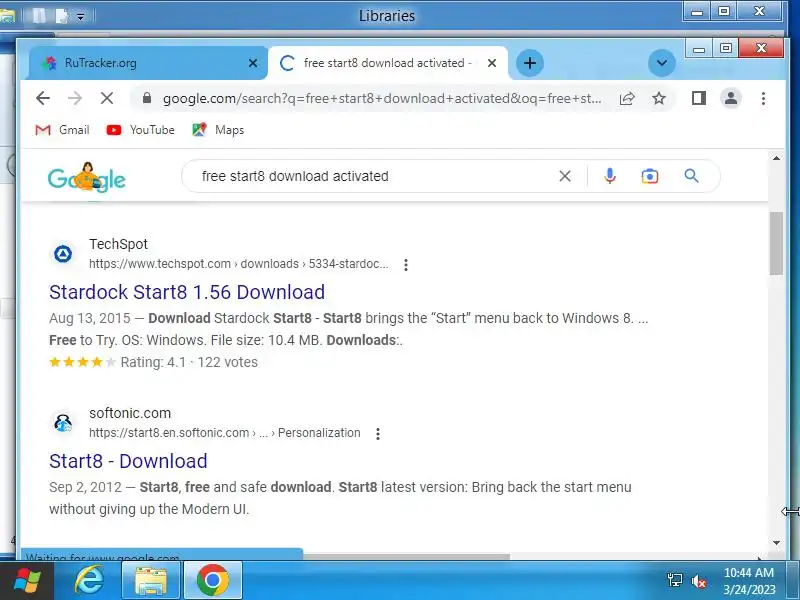Click 'Rating: 4.1 · 122 votes' text
Viewport: 800px width, 600px height.
click(x=189, y=362)
